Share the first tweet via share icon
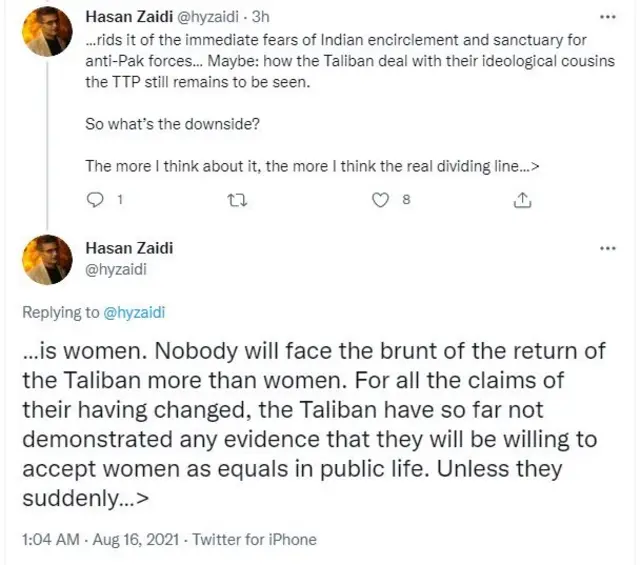The width and height of the screenshot is (640, 565). [x=521, y=200]
